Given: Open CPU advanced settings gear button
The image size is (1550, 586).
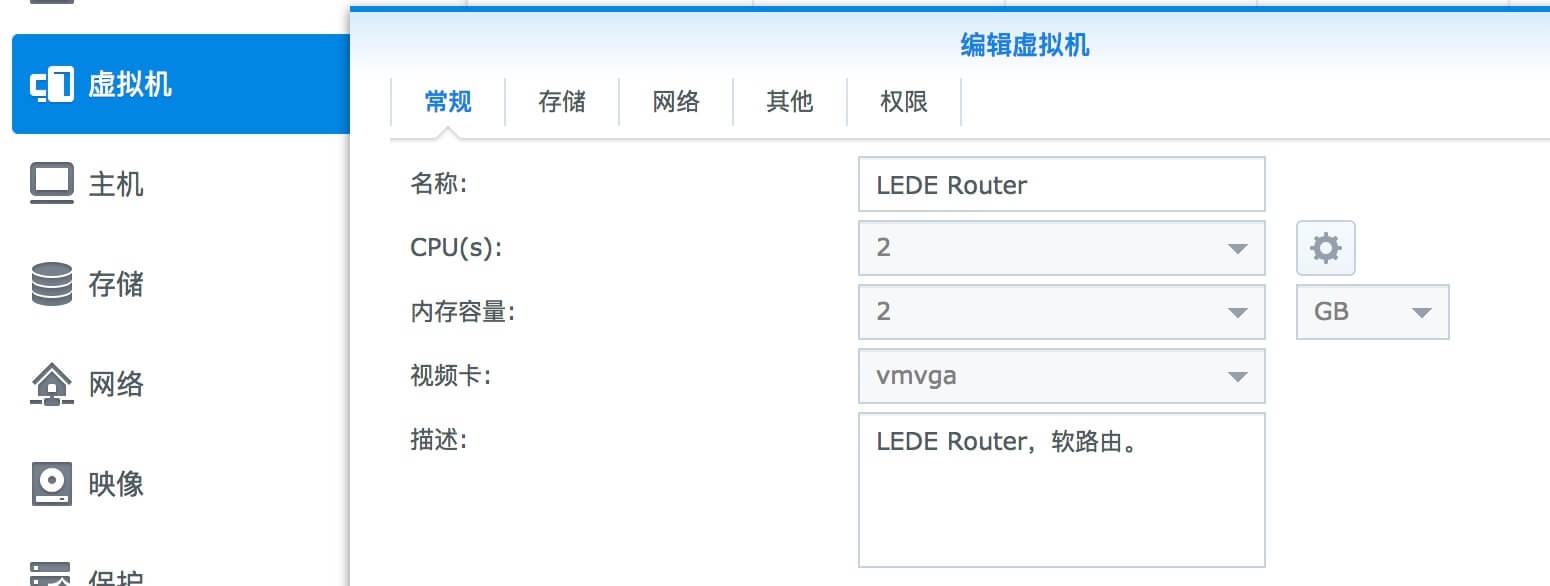Looking at the screenshot, I should click(x=1326, y=248).
